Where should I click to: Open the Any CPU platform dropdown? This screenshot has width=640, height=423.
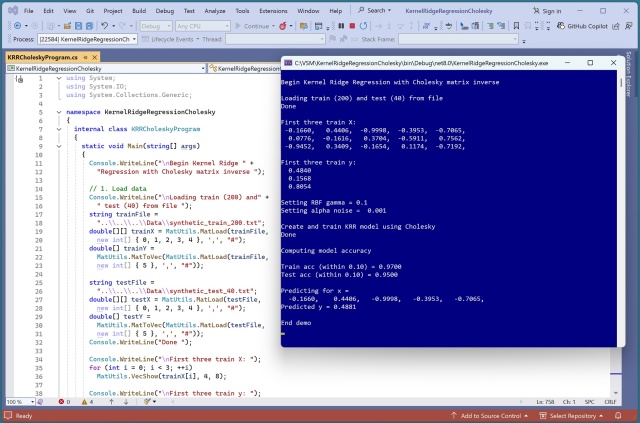tap(203, 26)
